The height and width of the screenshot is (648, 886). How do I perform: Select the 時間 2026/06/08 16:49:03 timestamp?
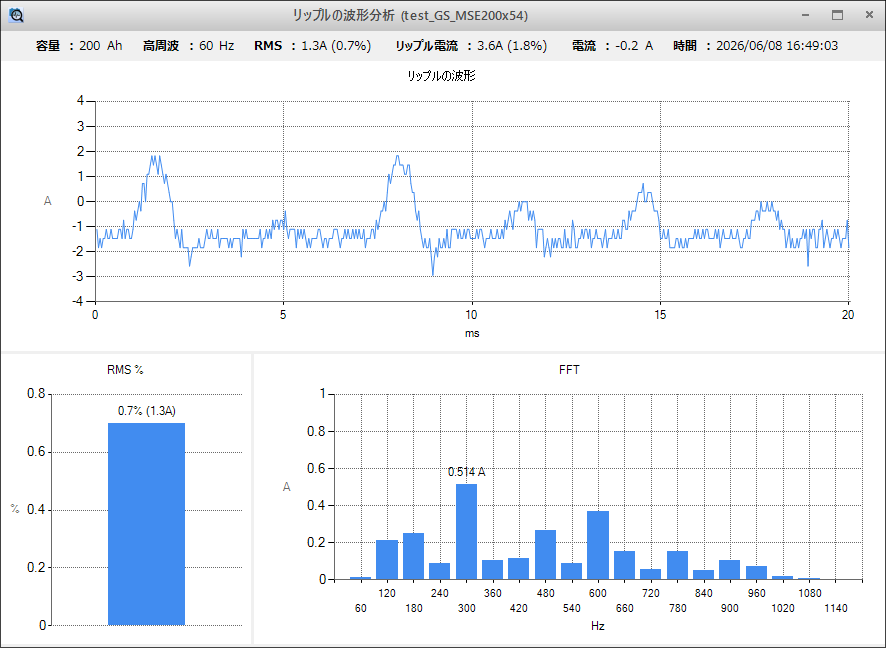tap(777, 46)
